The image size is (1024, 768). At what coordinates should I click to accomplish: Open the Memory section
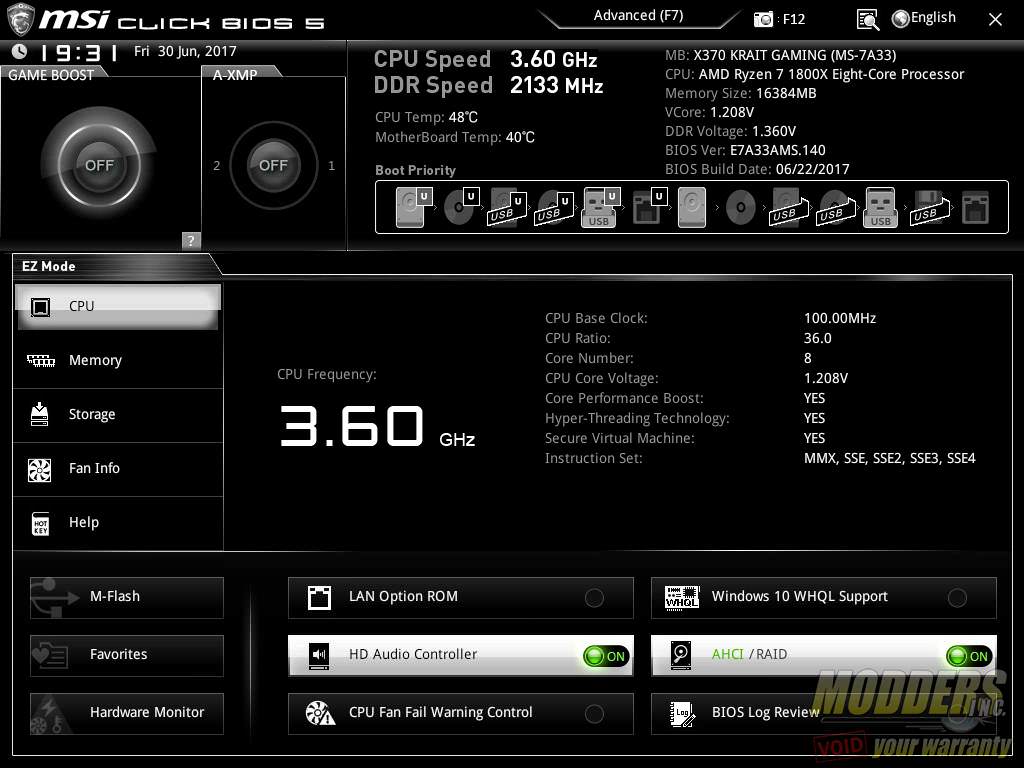118,360
